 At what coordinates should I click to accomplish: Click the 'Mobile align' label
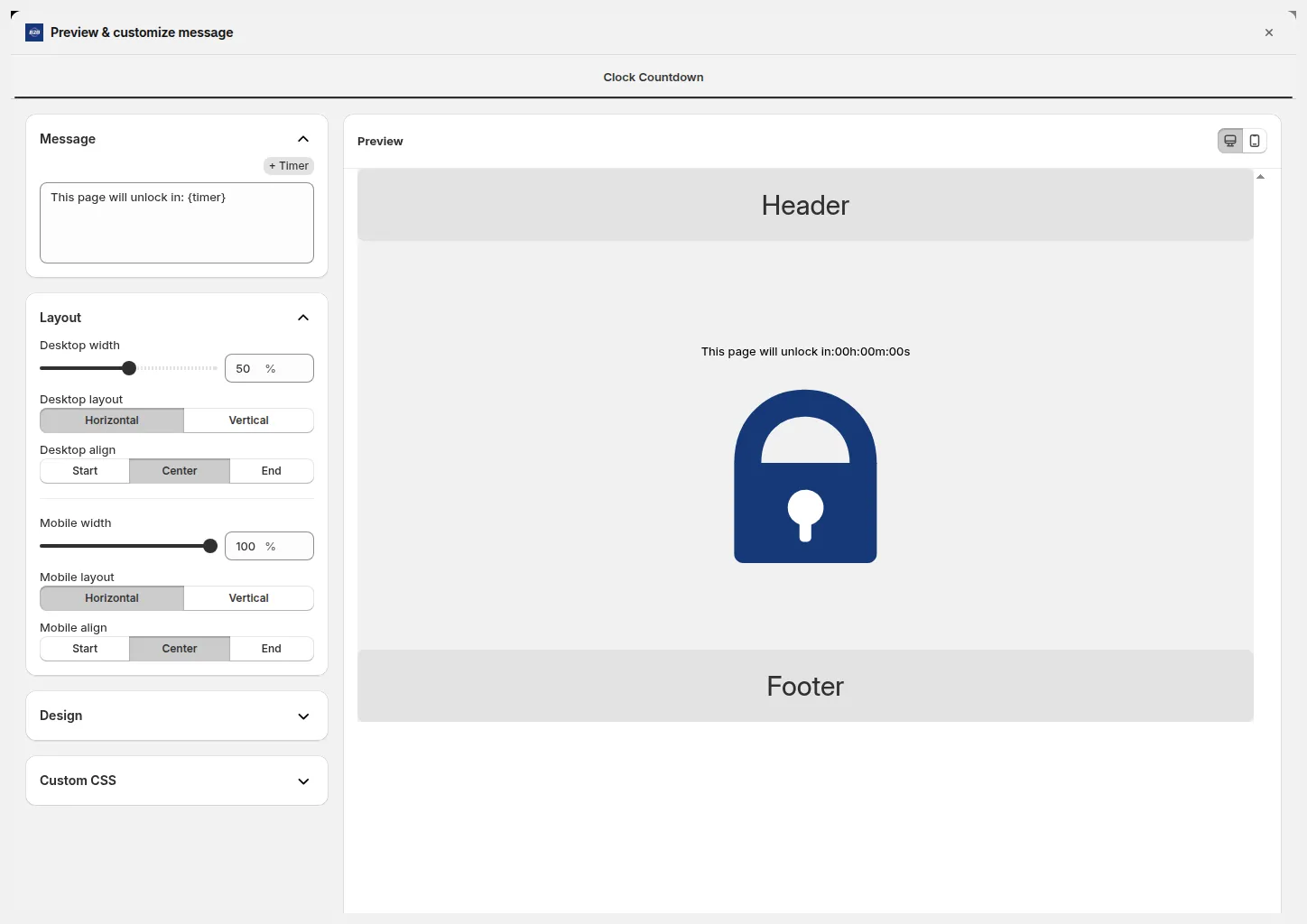73,628
